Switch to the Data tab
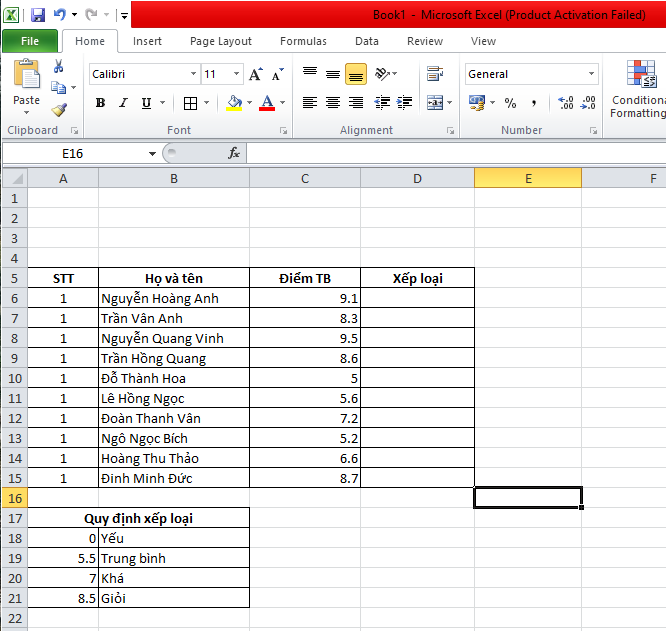 (367, 41)
